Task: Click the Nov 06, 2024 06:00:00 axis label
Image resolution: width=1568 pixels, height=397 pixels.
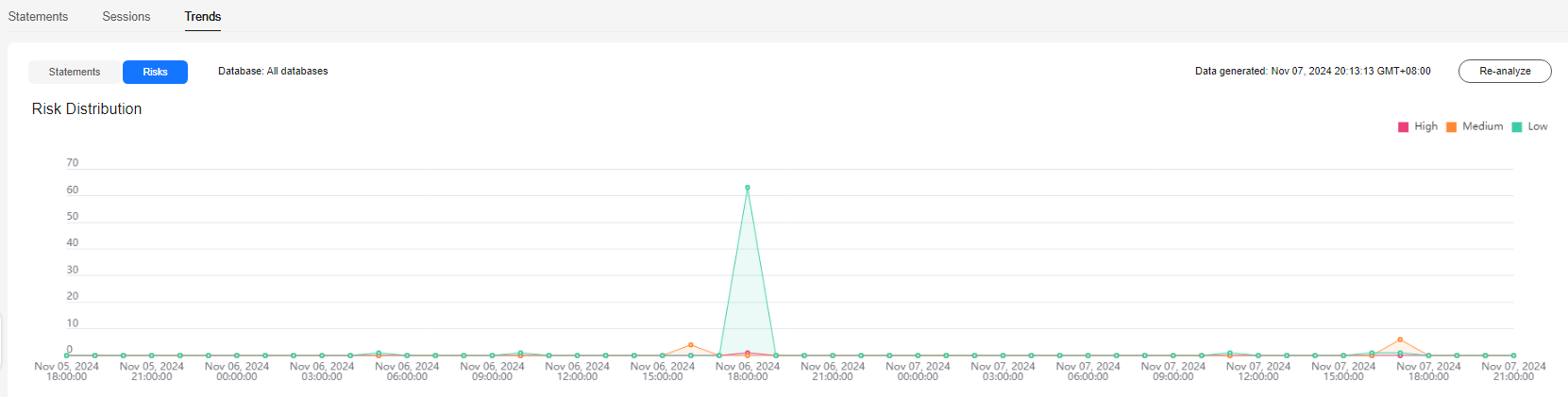Action: (x=407, y=372)
